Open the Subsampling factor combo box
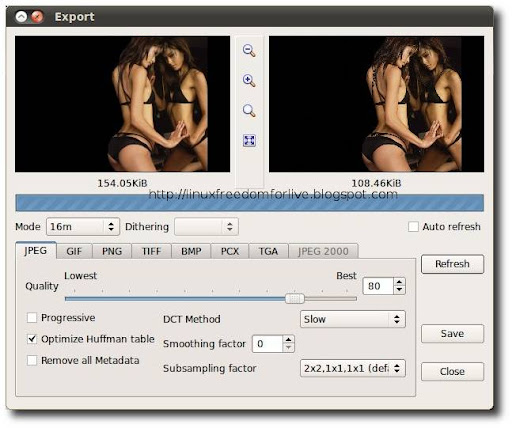This screenshot has height=428, width=512. [353, 368]
